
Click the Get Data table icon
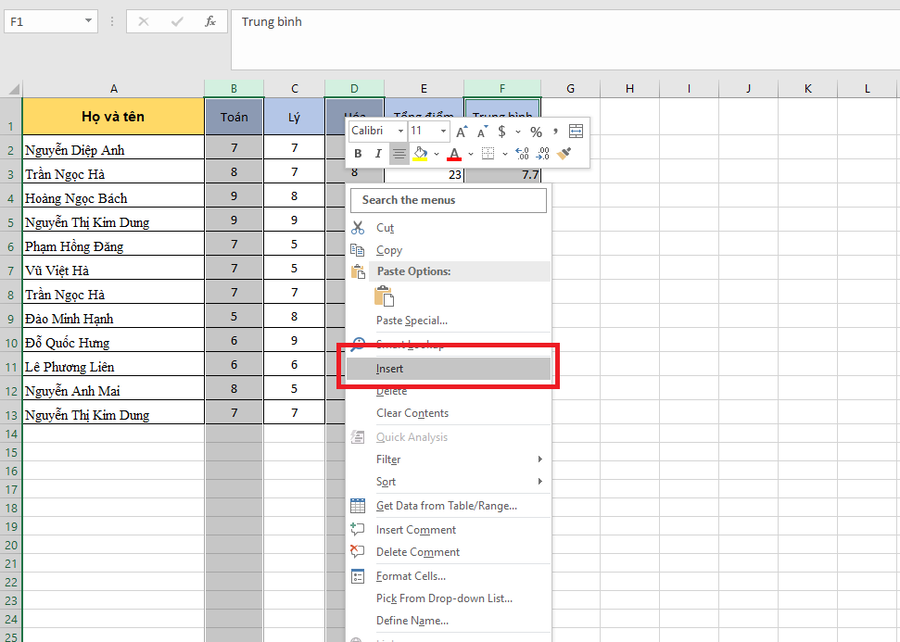tap(358, 505)
